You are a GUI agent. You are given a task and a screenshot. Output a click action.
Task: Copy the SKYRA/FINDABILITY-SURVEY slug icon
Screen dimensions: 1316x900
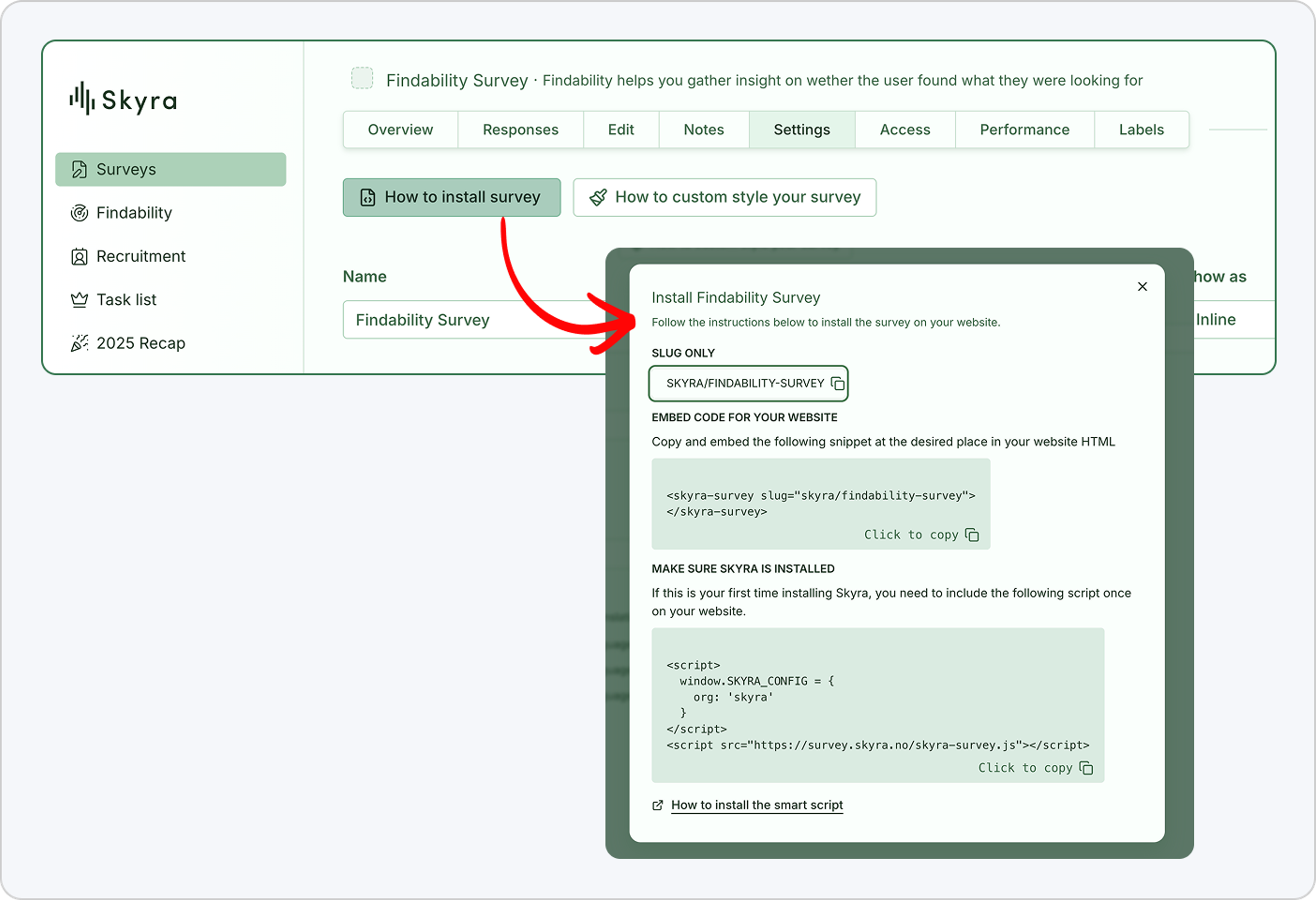tap(838, 384)
